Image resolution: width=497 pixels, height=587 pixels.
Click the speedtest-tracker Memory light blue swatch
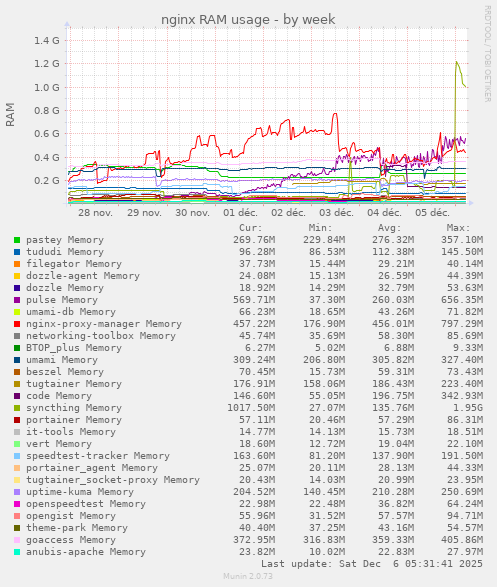click(17, 456)
